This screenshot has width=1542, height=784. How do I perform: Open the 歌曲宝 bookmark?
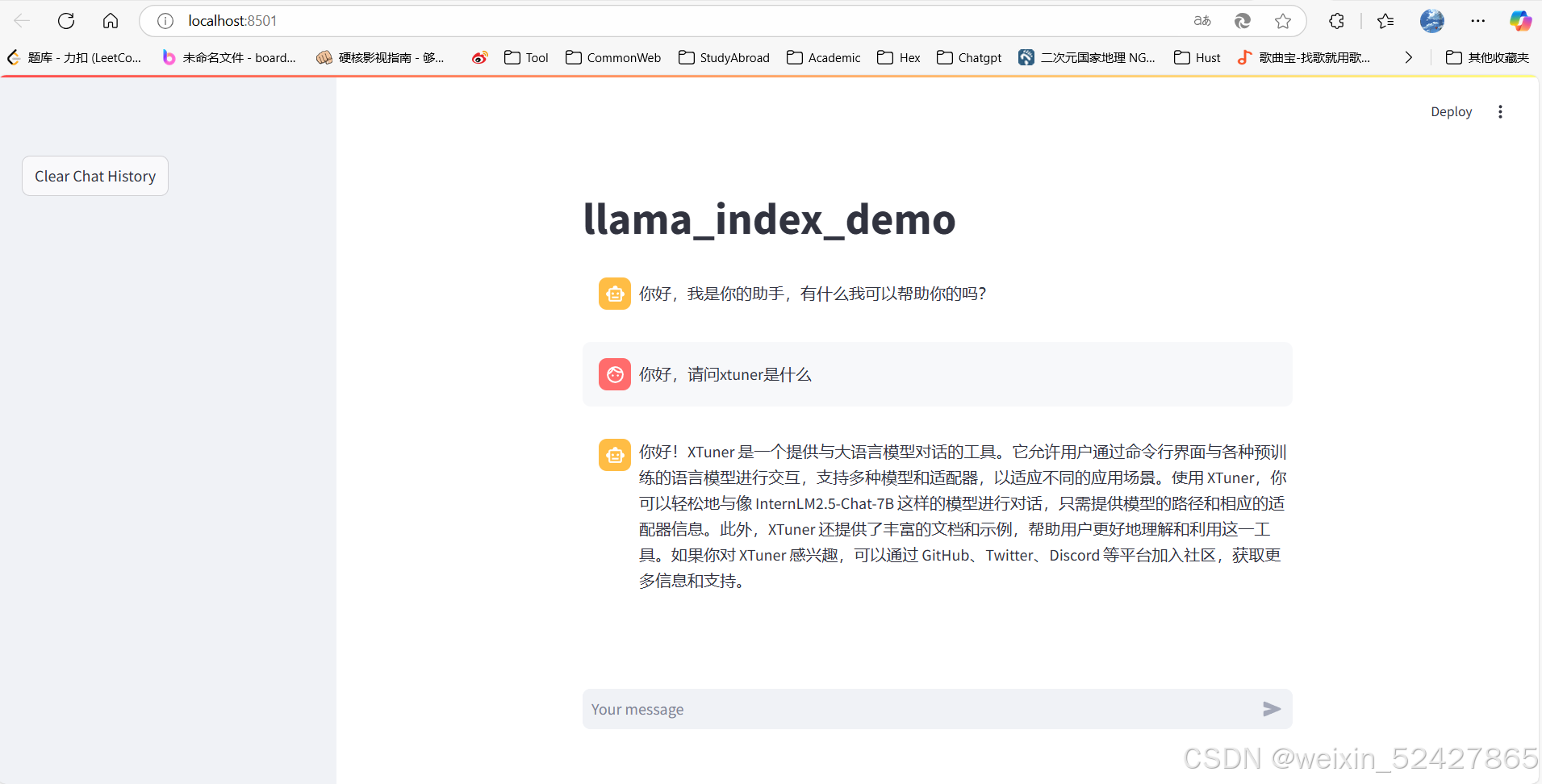pyautogui.click(x=1304, y=57)
